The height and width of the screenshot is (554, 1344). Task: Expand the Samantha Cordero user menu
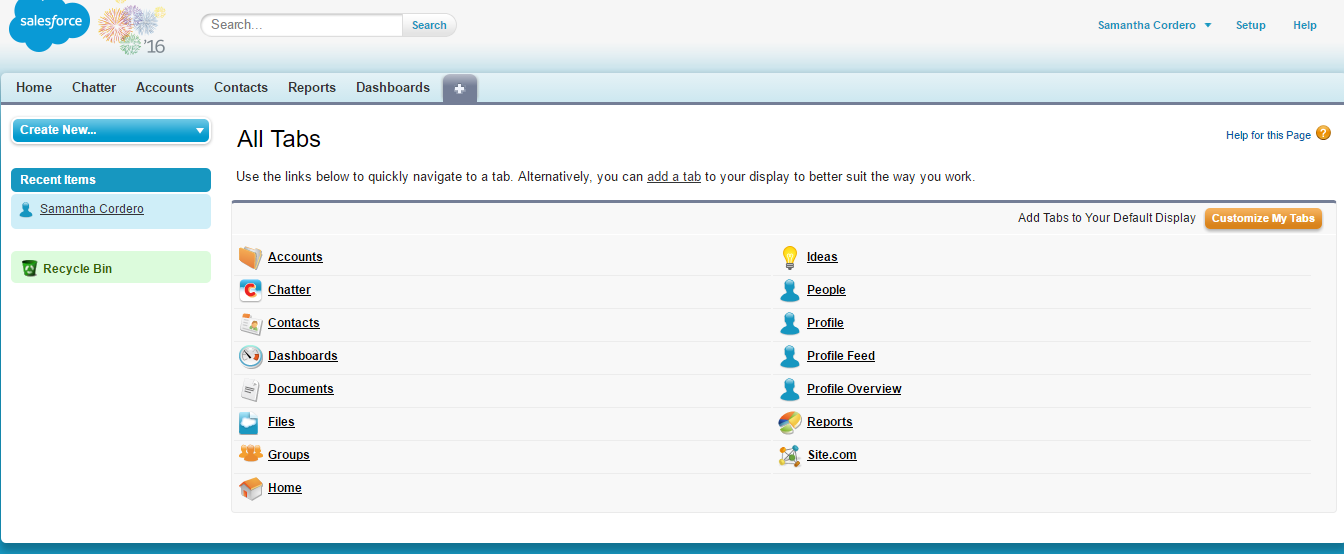(1154, 25)
